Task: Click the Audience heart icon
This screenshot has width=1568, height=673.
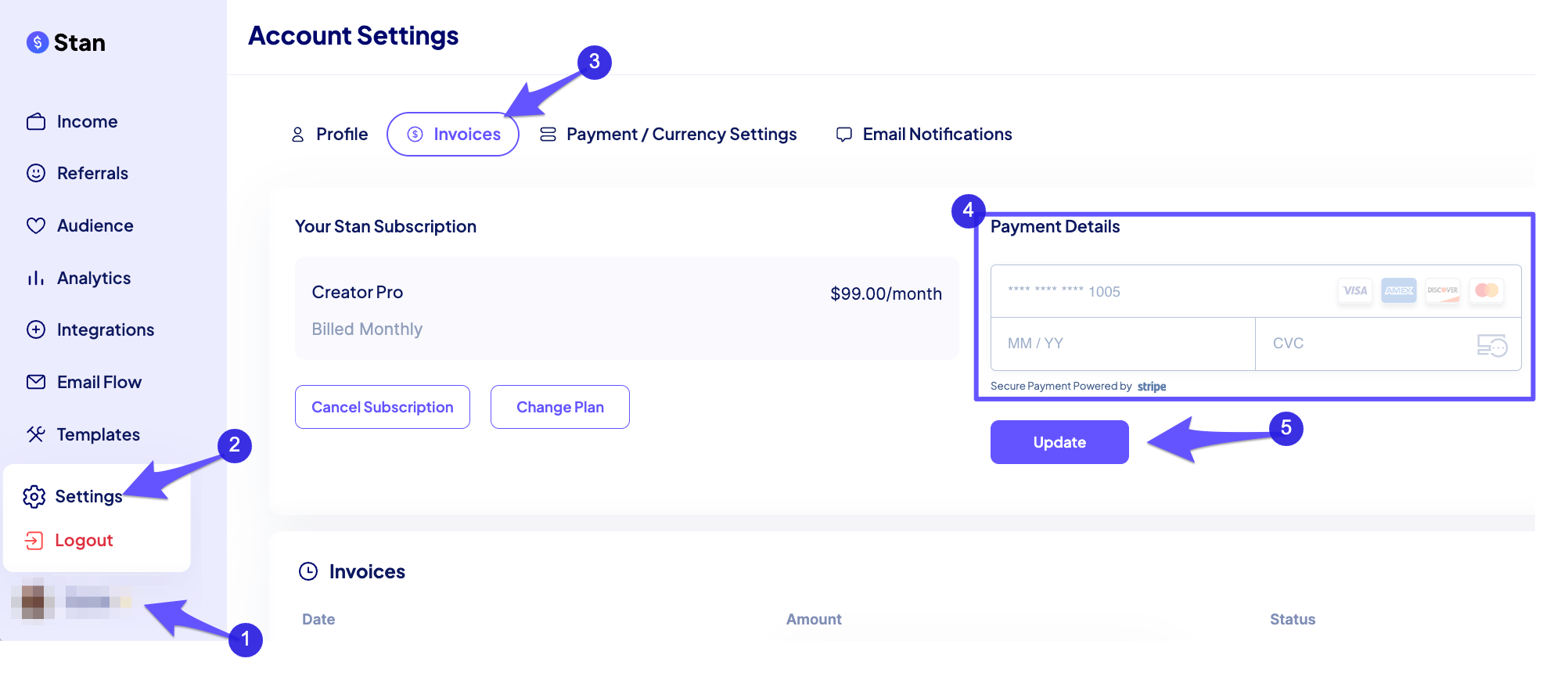Action: (x=37, y=225)
